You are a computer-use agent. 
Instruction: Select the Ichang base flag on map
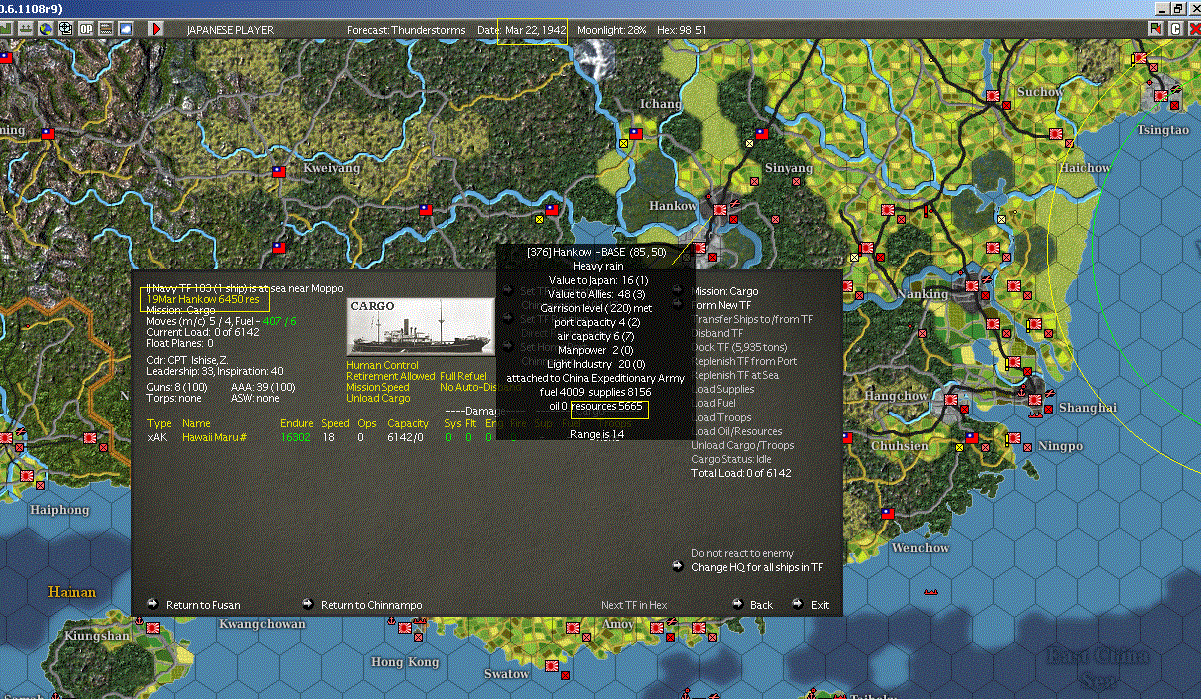coord(635,133)
